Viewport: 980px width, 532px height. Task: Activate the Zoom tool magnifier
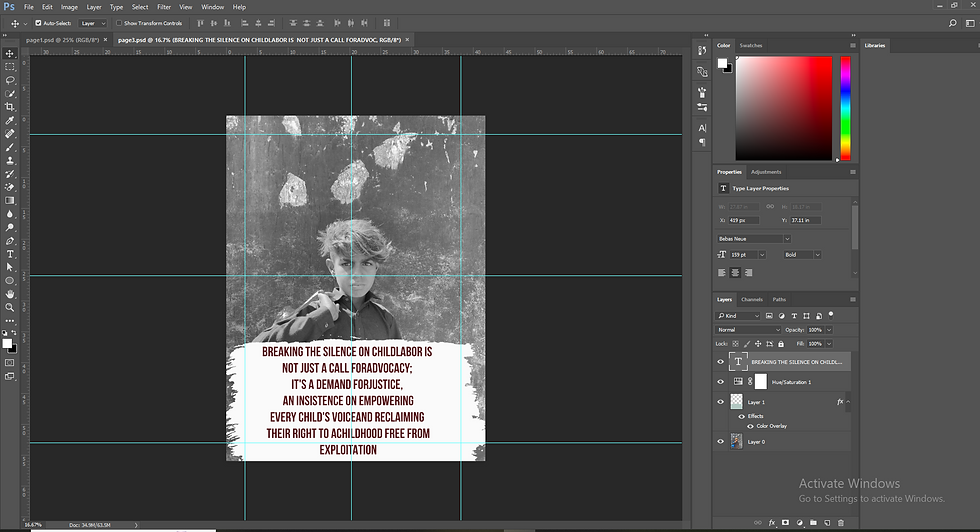click(10, 308)
